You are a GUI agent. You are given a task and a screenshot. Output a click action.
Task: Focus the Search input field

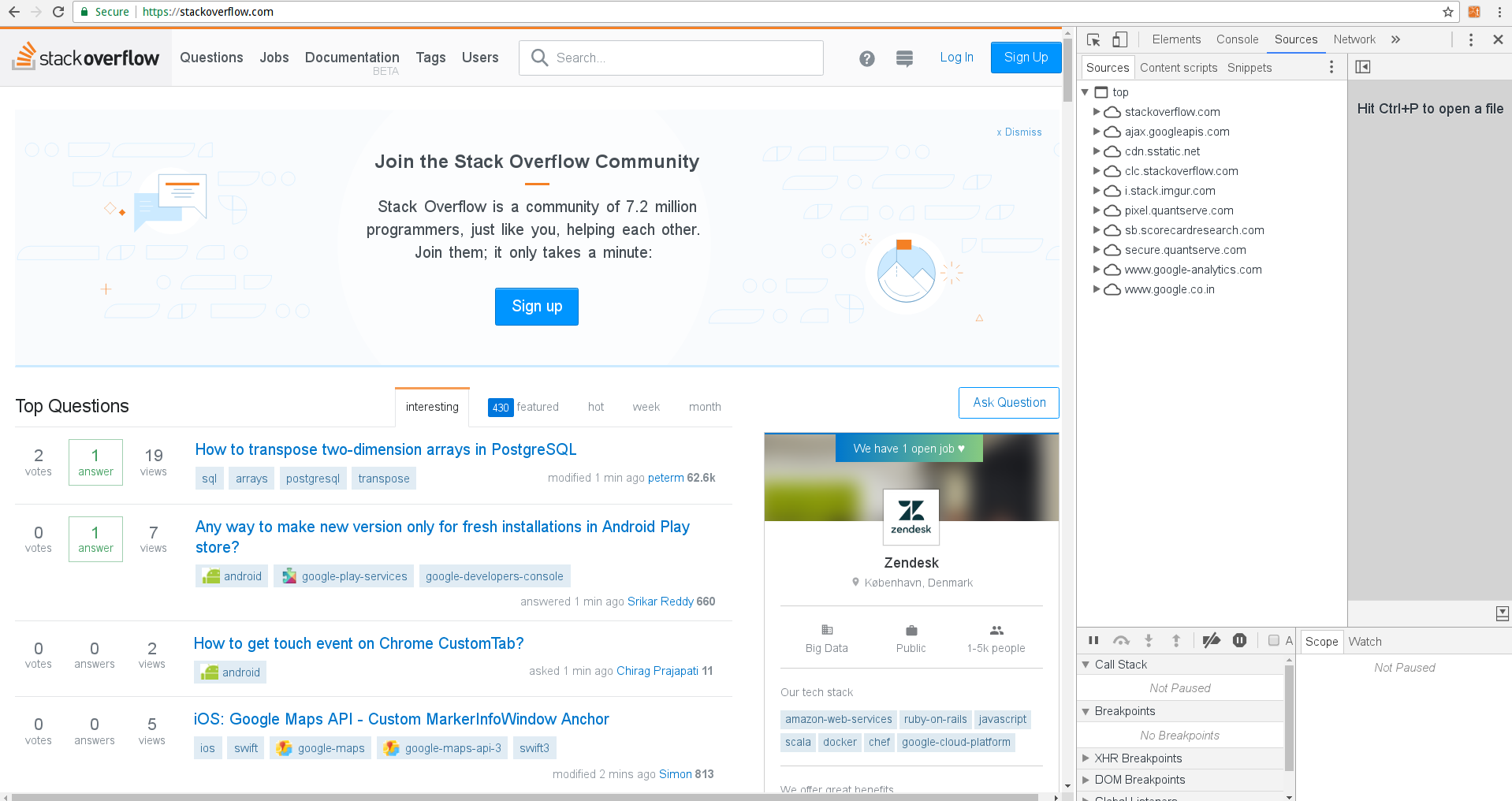(671, 58)
